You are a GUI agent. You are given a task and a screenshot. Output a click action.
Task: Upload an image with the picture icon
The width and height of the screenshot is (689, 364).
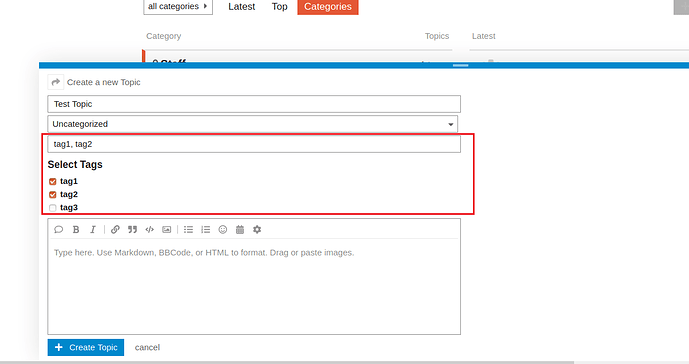coord(167,229)
